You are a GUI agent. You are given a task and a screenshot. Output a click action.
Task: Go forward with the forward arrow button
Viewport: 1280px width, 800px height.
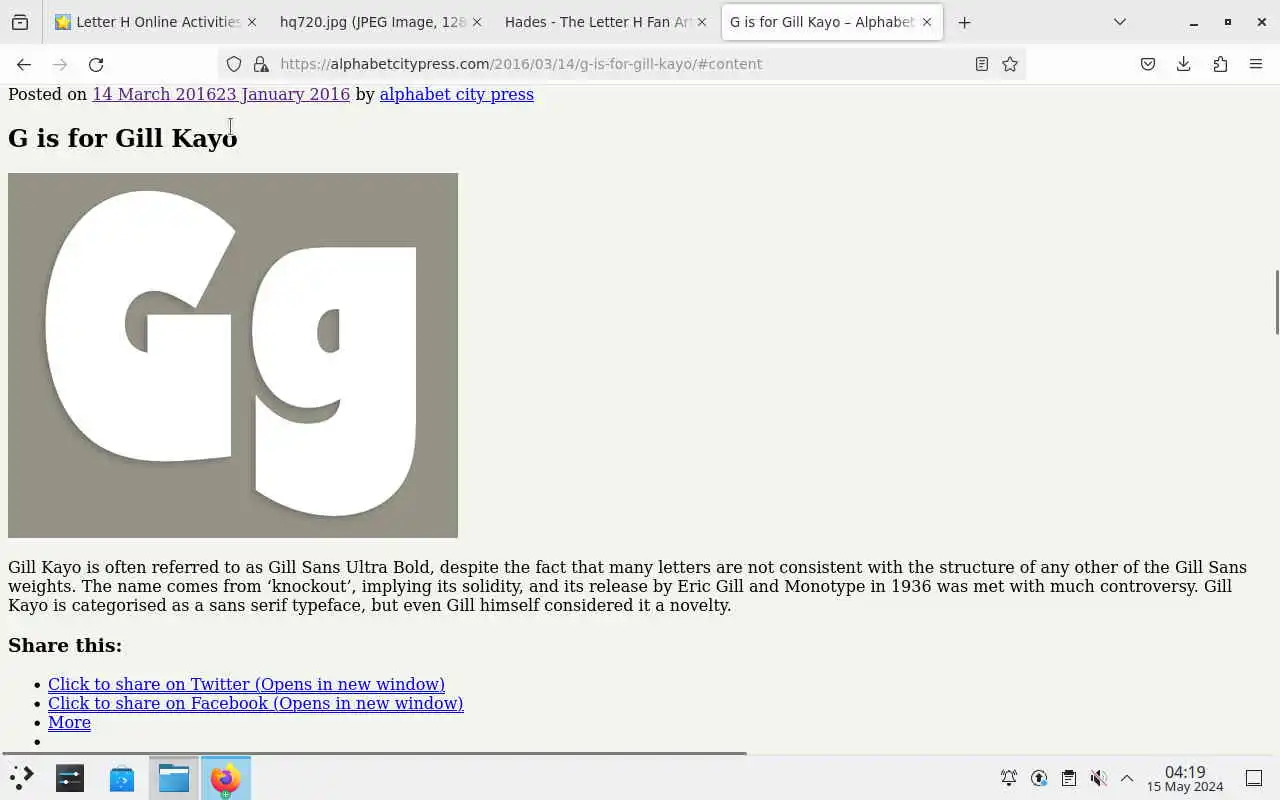click(60, 64)
